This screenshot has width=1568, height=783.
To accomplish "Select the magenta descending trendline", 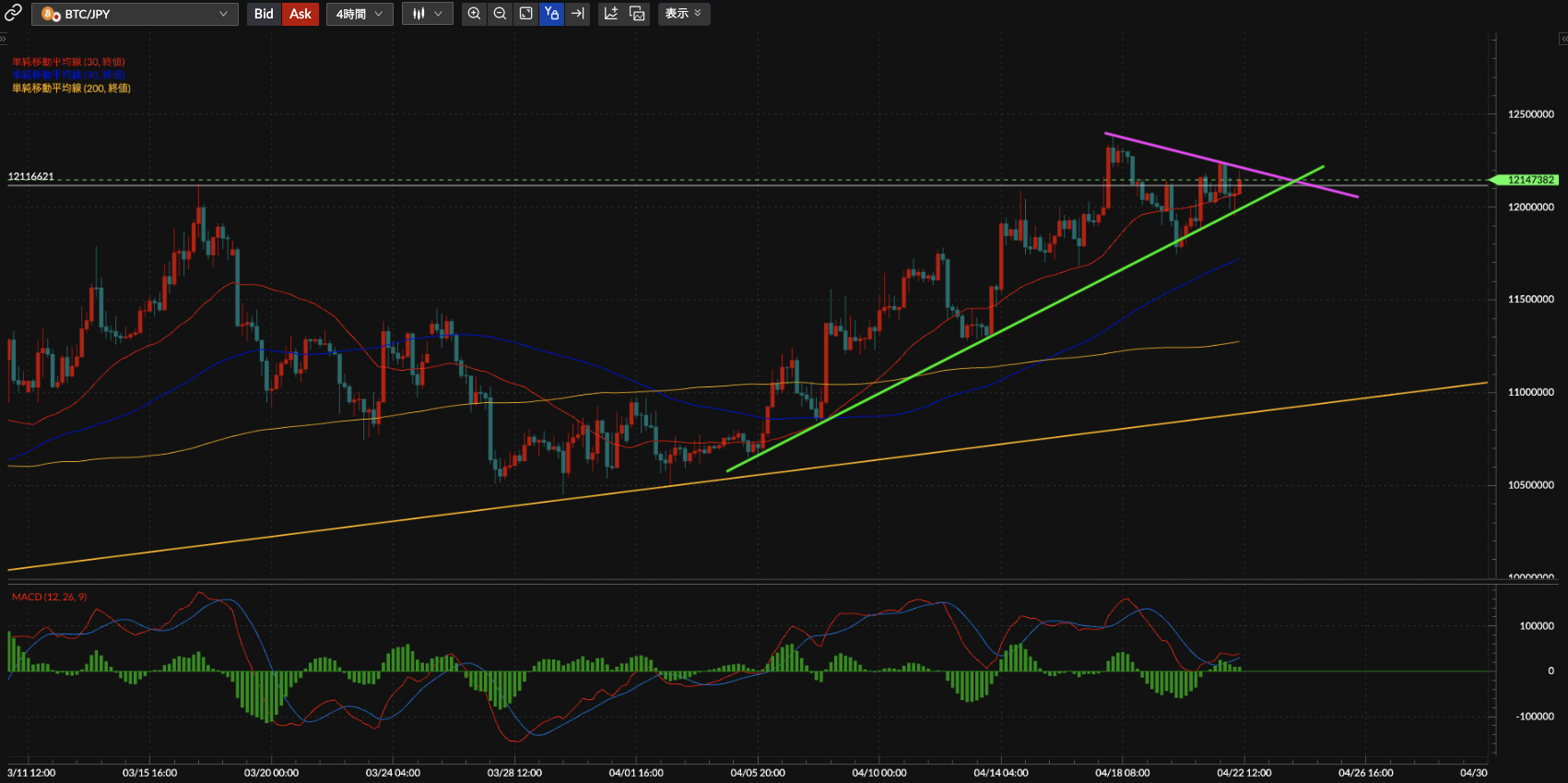I will (x=1232, y=165).
